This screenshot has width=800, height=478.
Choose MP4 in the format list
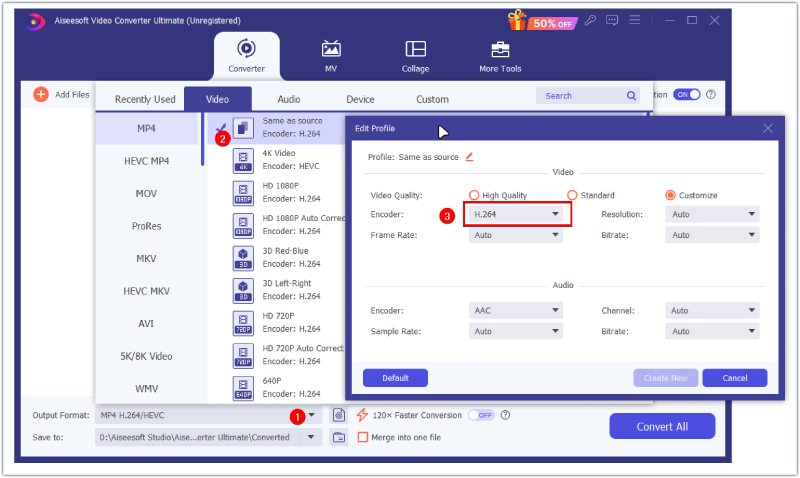(146, 129)
